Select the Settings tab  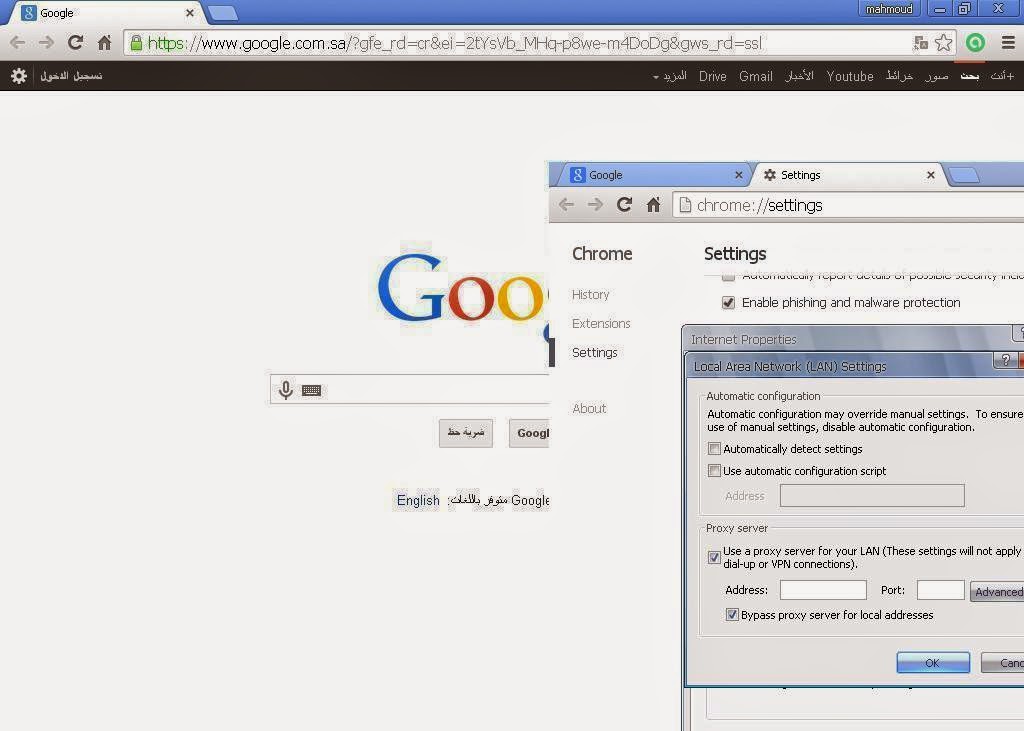849,175
